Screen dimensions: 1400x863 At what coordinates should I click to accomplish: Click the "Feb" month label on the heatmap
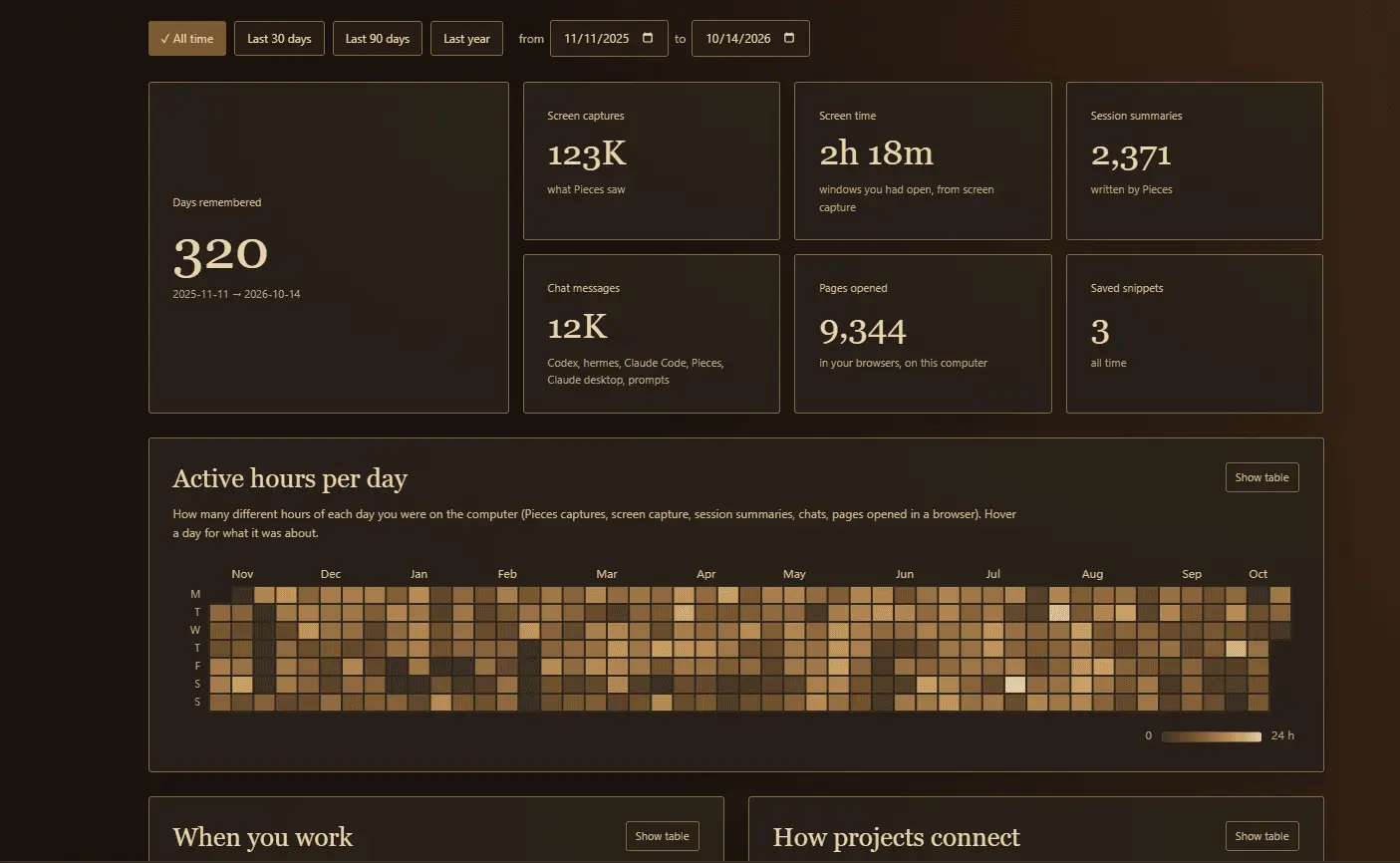tap(507, 574)
